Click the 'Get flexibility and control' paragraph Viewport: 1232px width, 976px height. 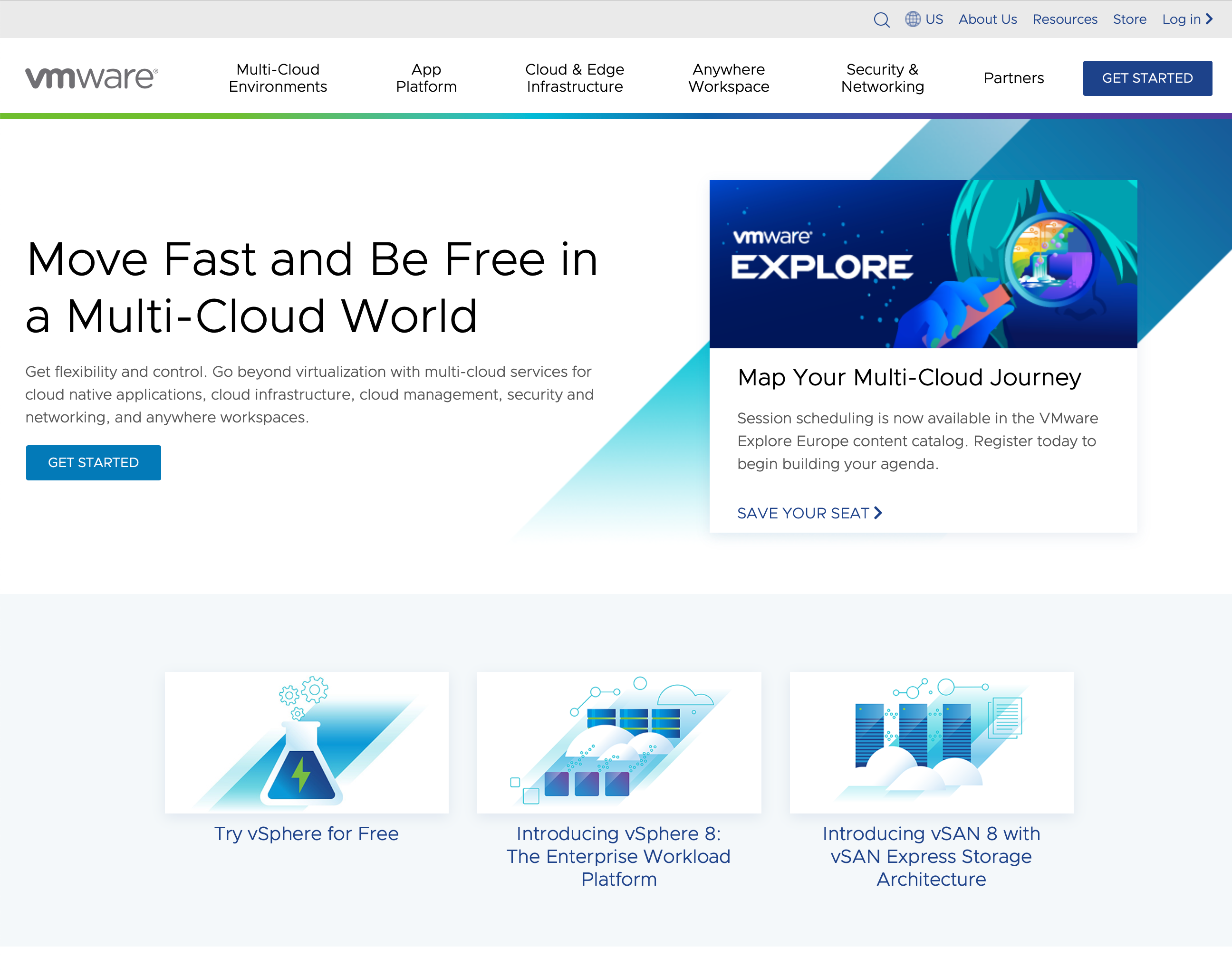tap(309, 394)
